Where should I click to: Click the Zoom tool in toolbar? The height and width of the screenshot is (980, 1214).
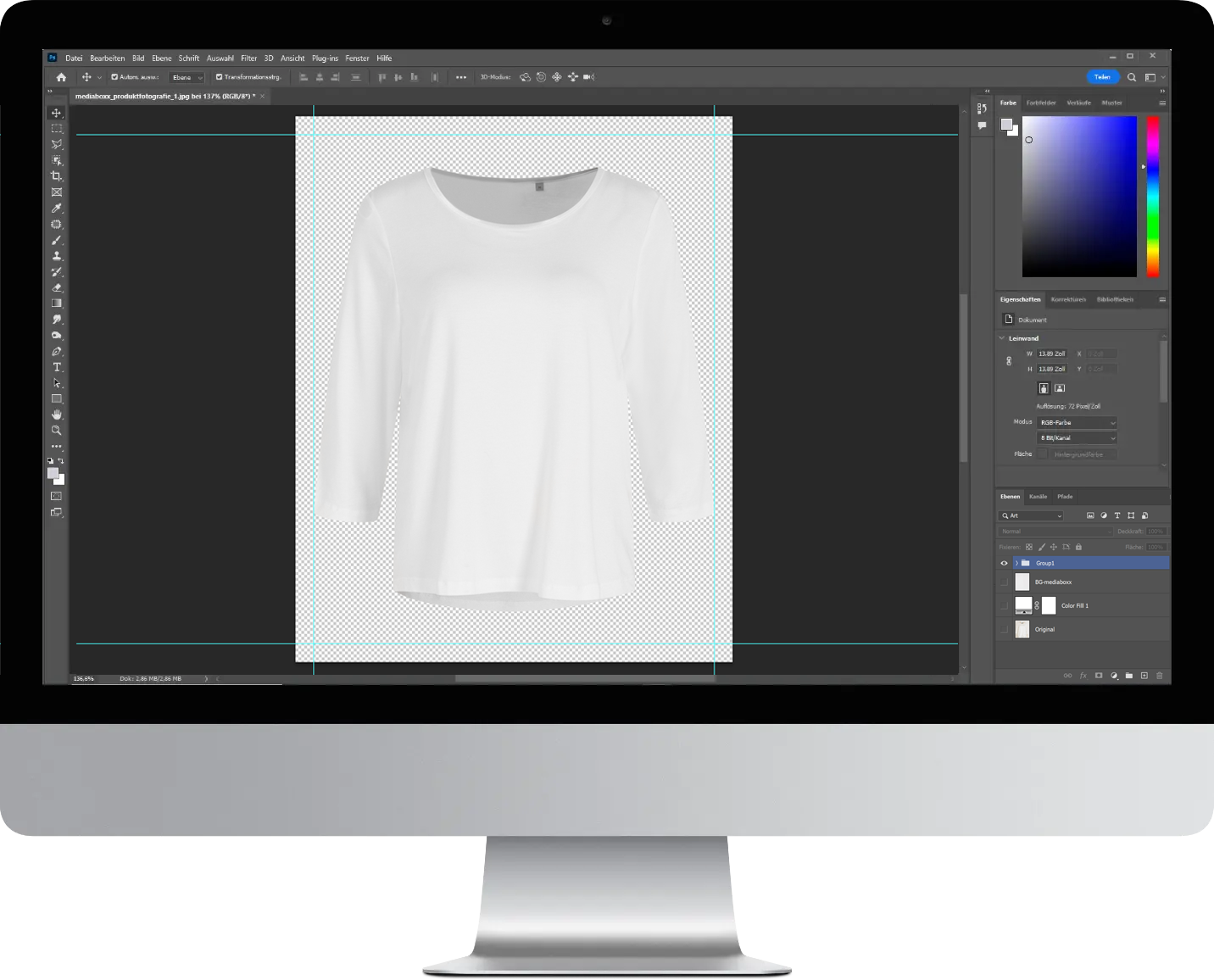(x=57, y=431)
